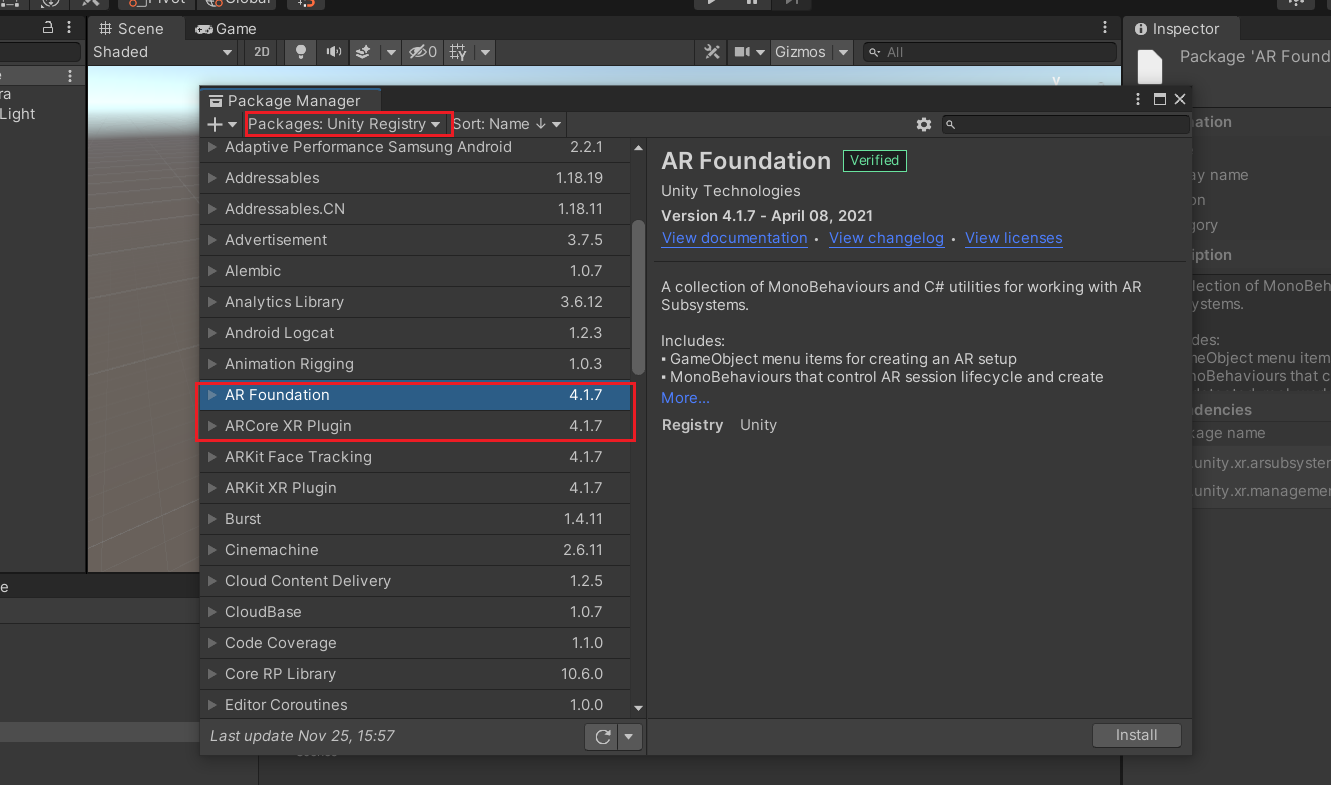Open View licenses link
Viewport: 1331px width, 785px height.
pos(1013,238)
